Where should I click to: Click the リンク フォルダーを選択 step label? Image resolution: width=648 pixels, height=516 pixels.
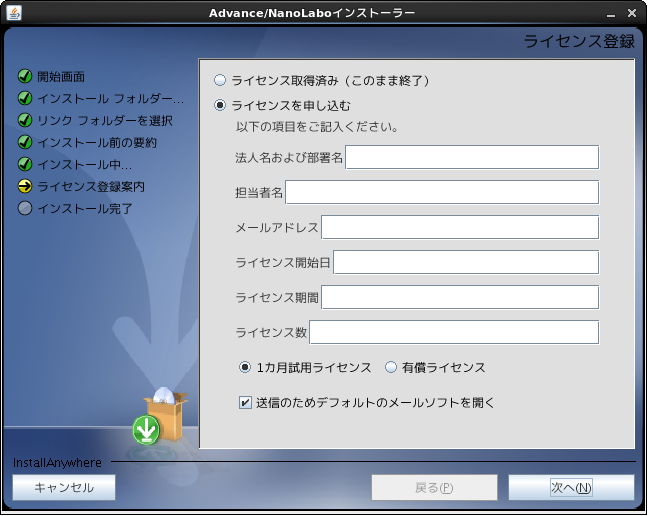105,121
